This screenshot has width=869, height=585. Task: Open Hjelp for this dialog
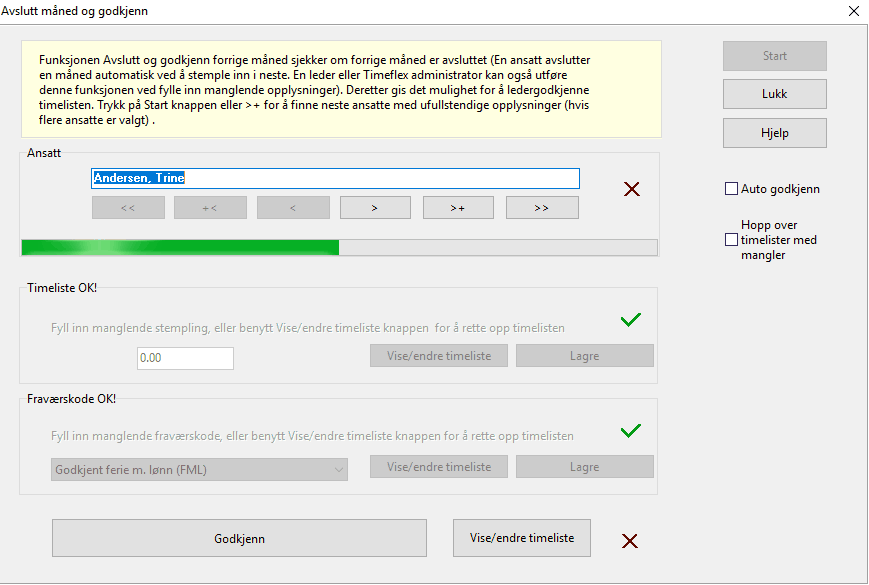click(774, 132)
